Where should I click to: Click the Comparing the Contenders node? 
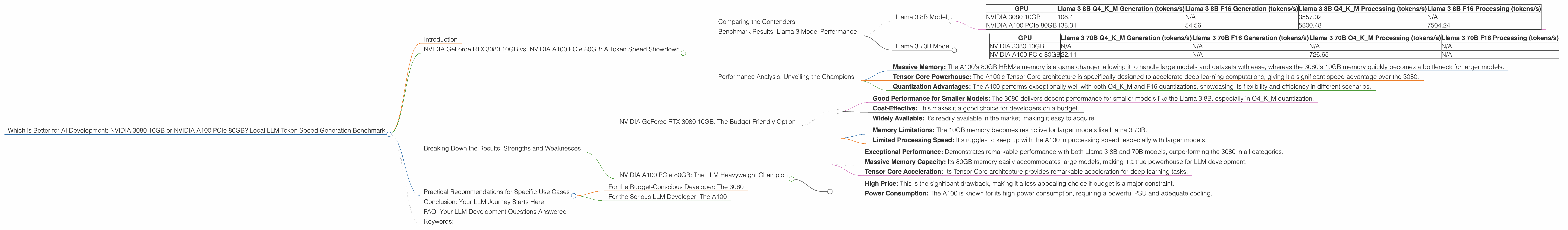756,22
